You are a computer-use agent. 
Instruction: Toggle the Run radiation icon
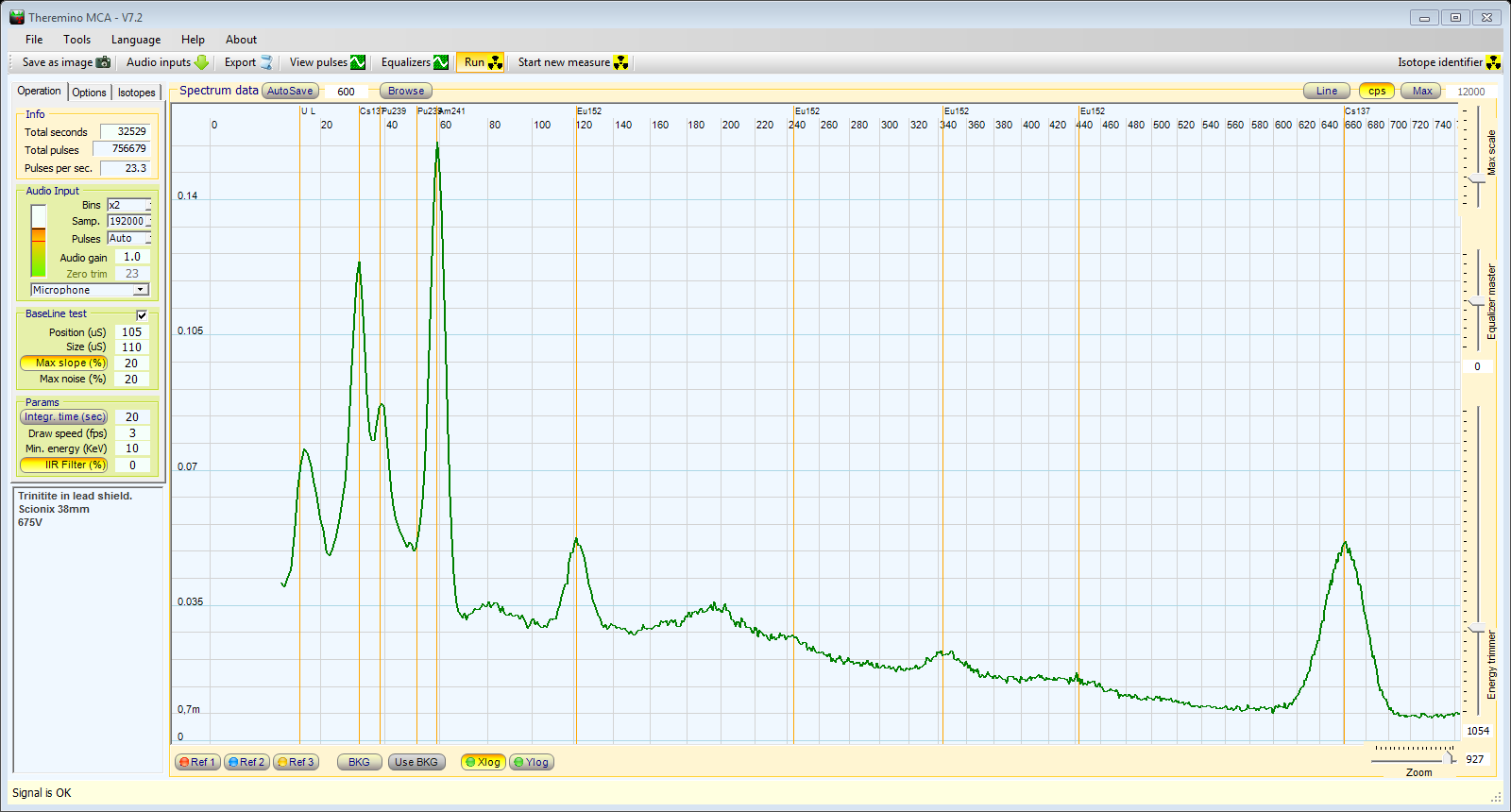click(x=495, y=62)
